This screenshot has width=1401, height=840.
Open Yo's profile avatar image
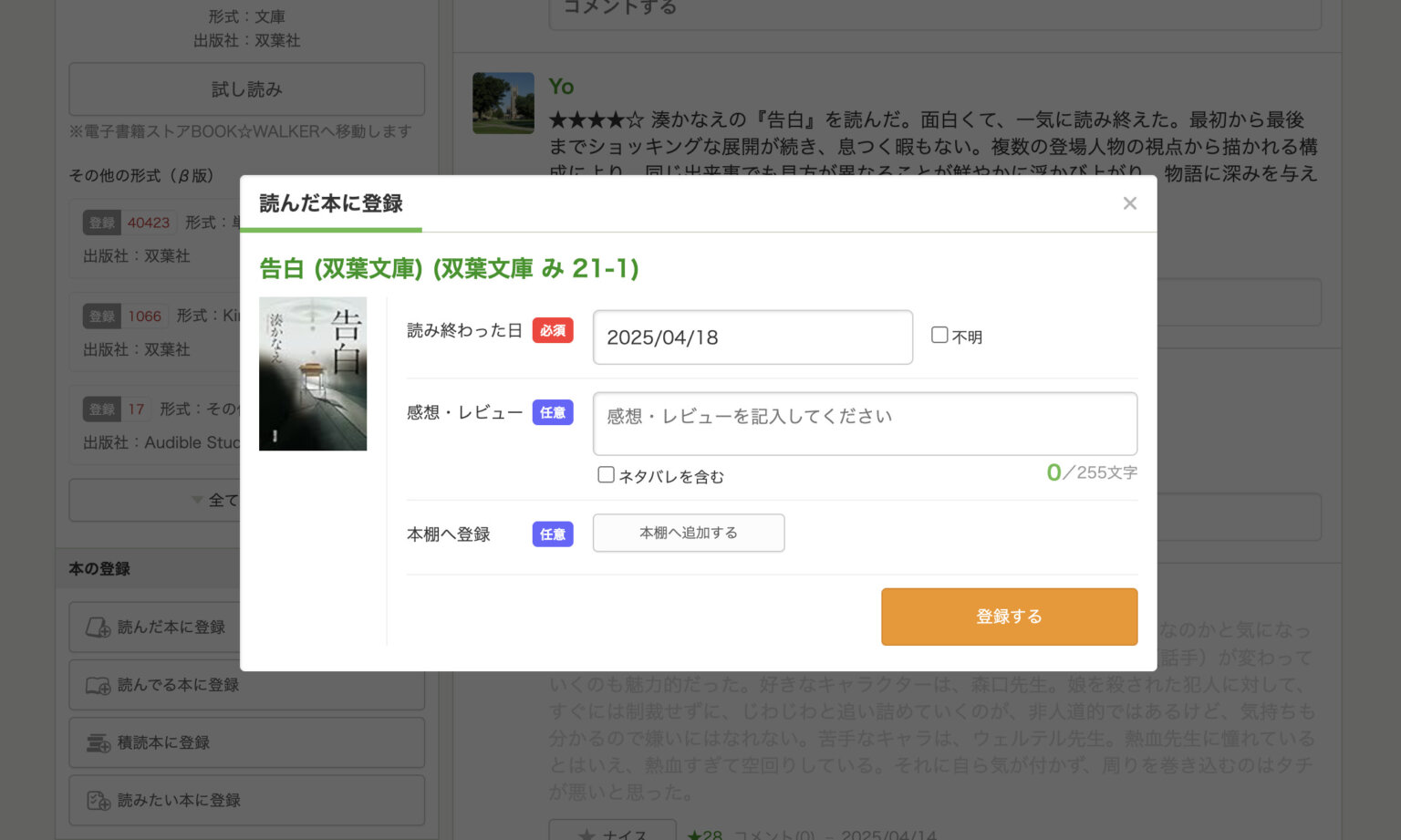(503, 103)
